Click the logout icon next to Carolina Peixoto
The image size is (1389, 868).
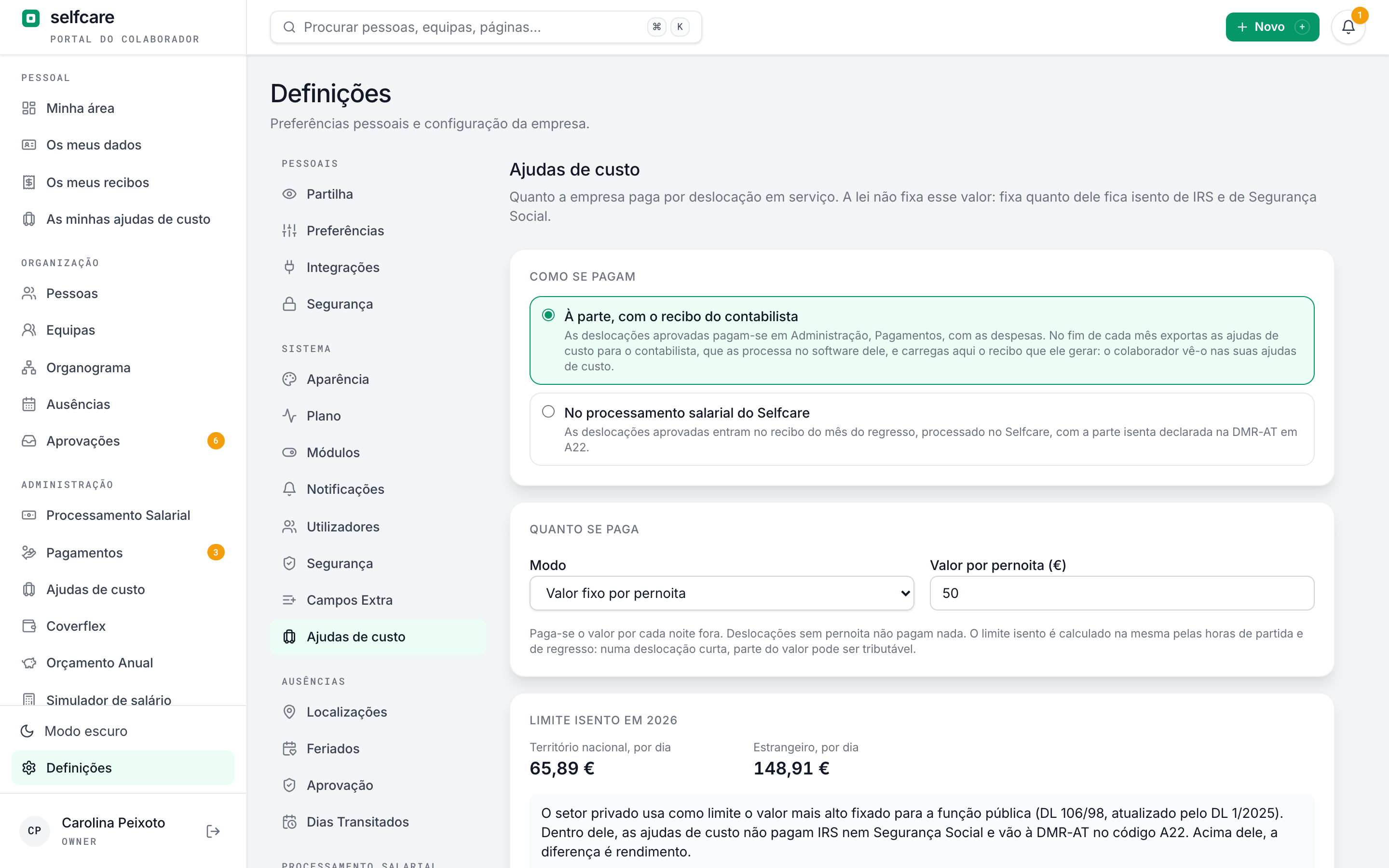213,831
